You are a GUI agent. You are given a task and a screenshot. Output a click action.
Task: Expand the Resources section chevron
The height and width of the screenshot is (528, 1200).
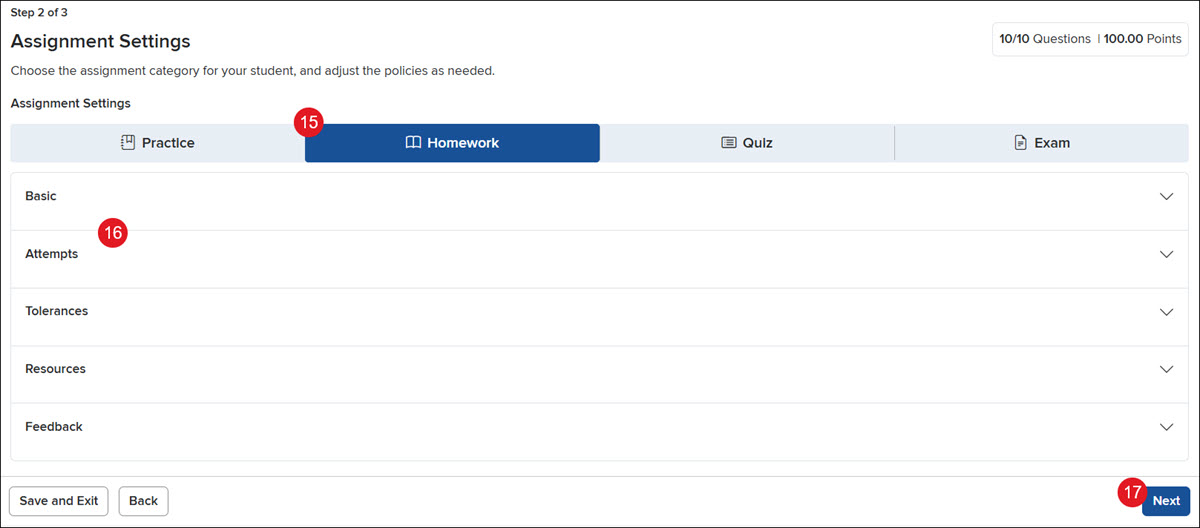(1166, 369)
